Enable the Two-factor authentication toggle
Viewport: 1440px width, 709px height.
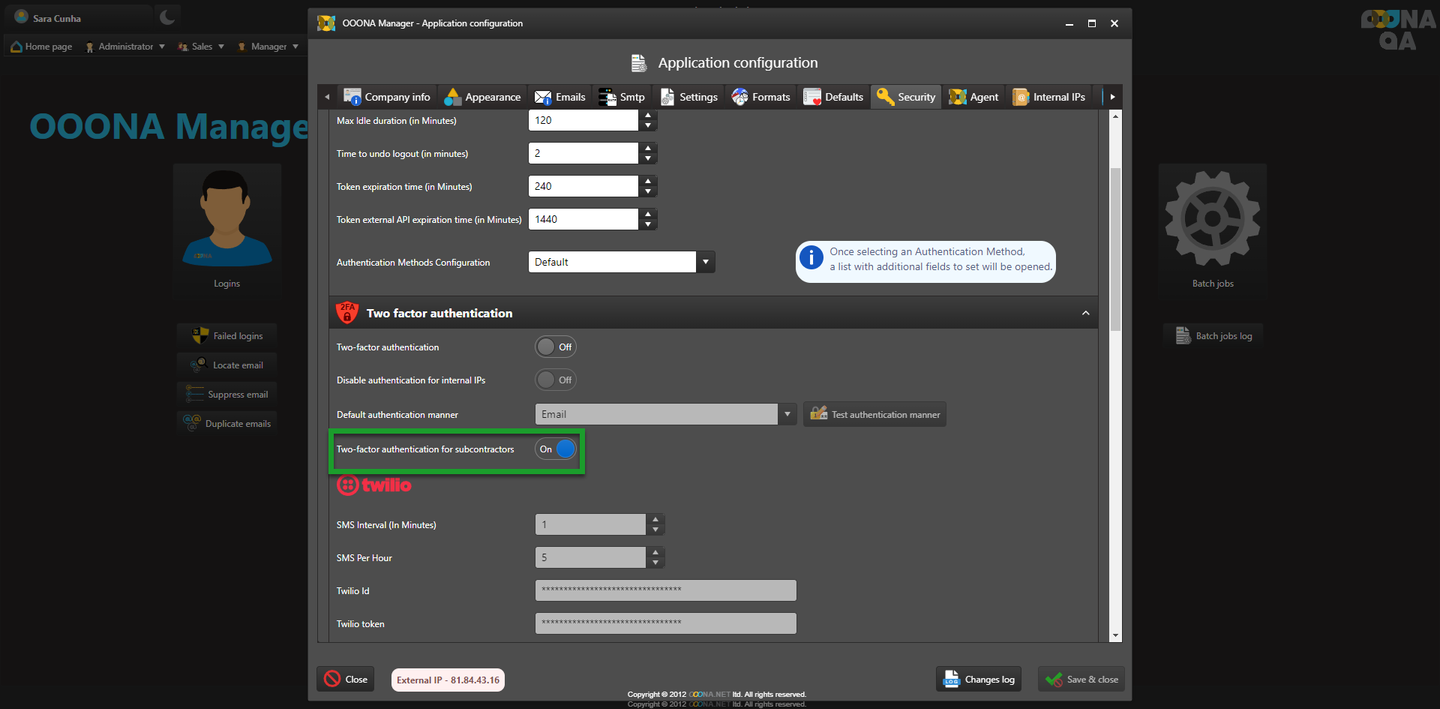[x=556, y=347]
